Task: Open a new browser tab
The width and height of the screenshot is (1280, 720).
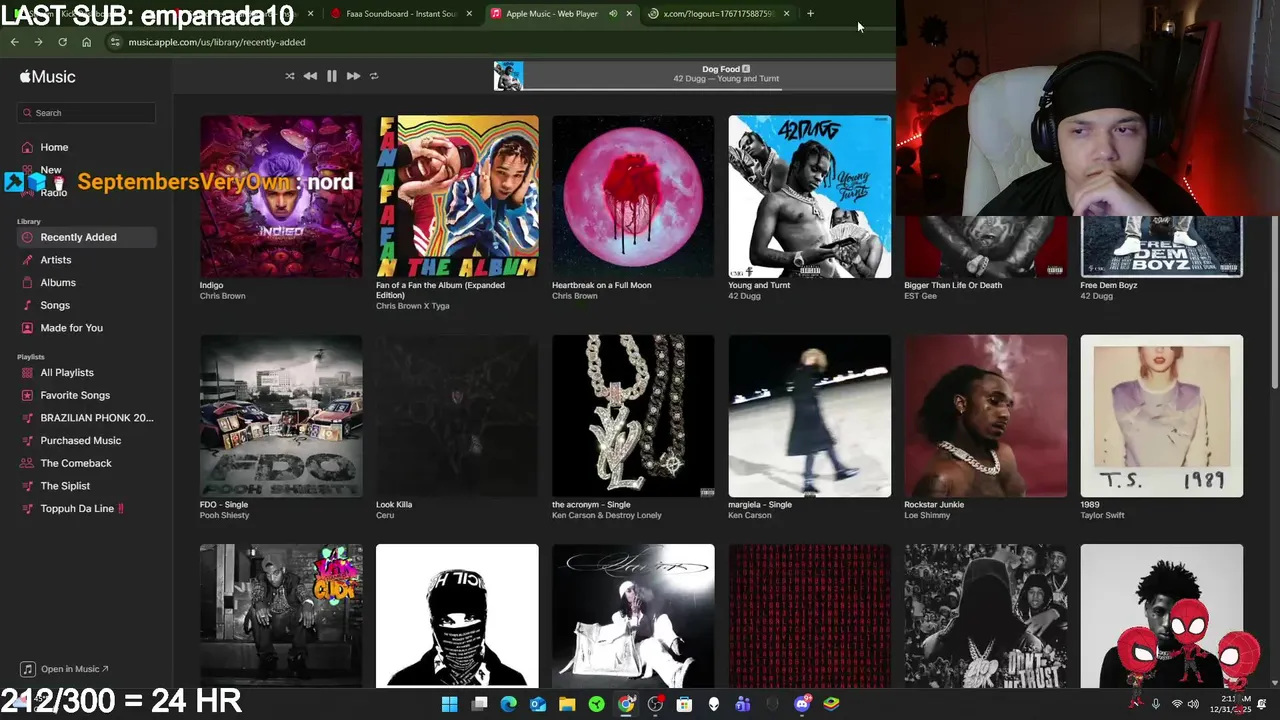Action: 810,14
